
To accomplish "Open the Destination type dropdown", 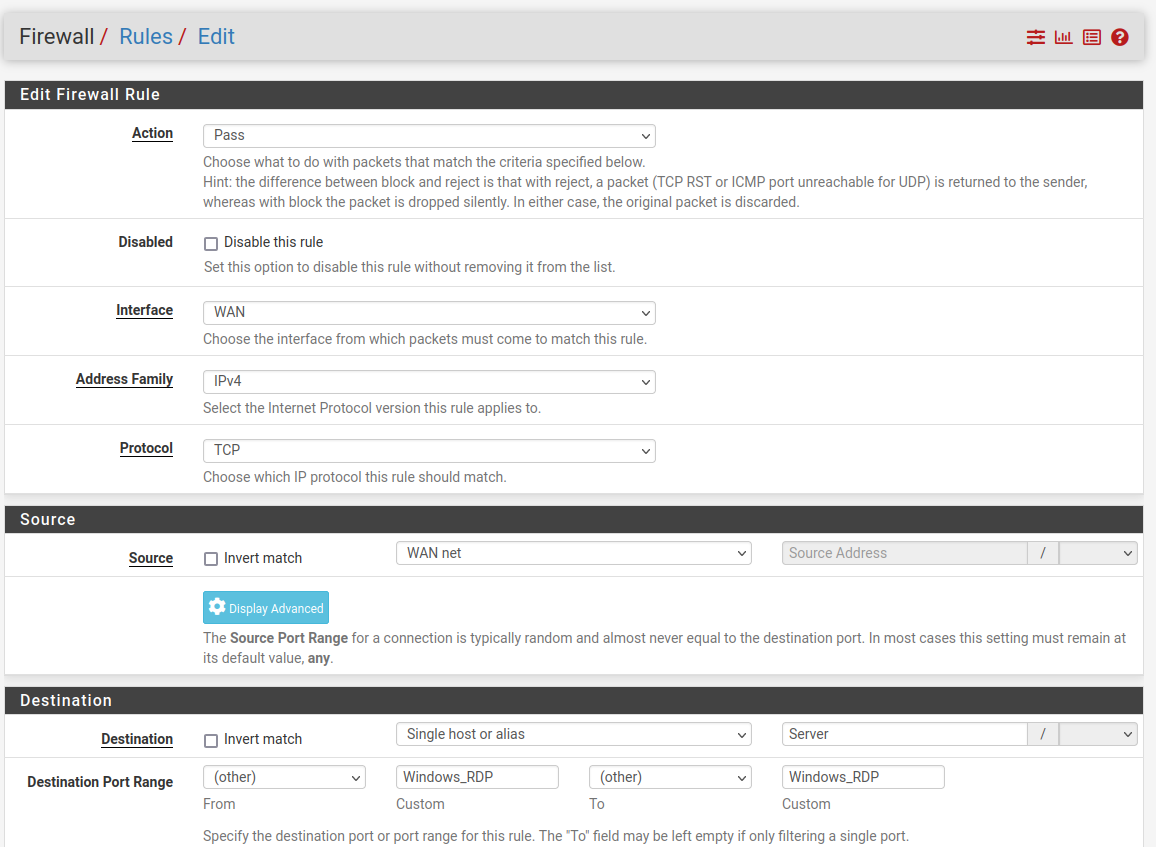I will click(x=573, y=734).
